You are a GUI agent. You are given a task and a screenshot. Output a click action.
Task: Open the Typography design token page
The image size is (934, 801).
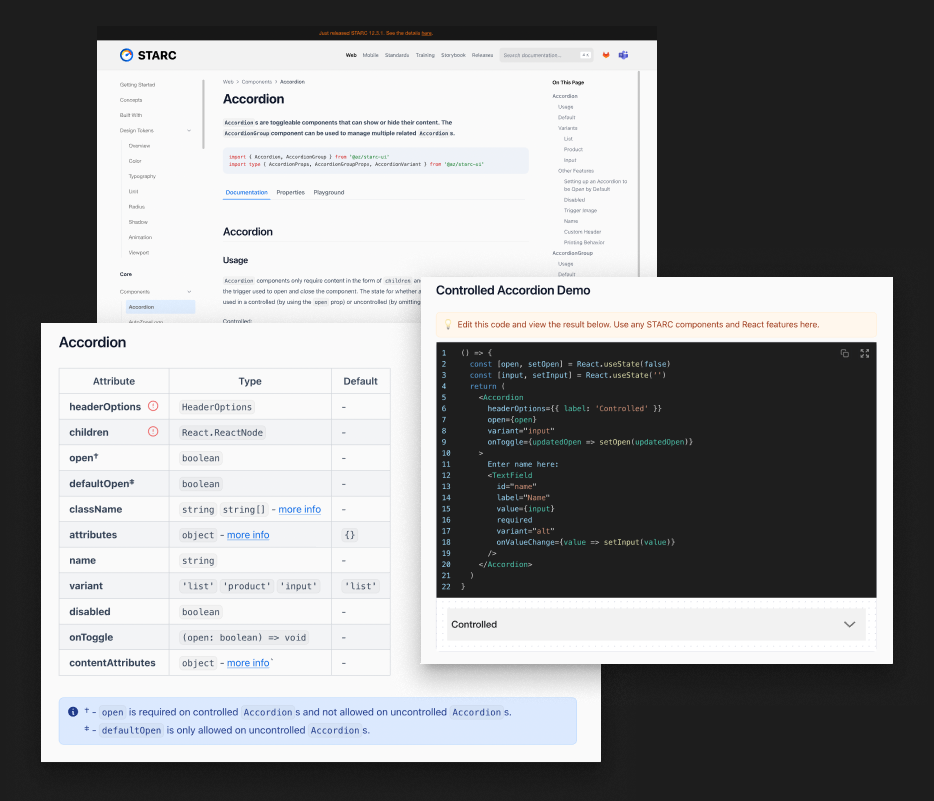142,176
